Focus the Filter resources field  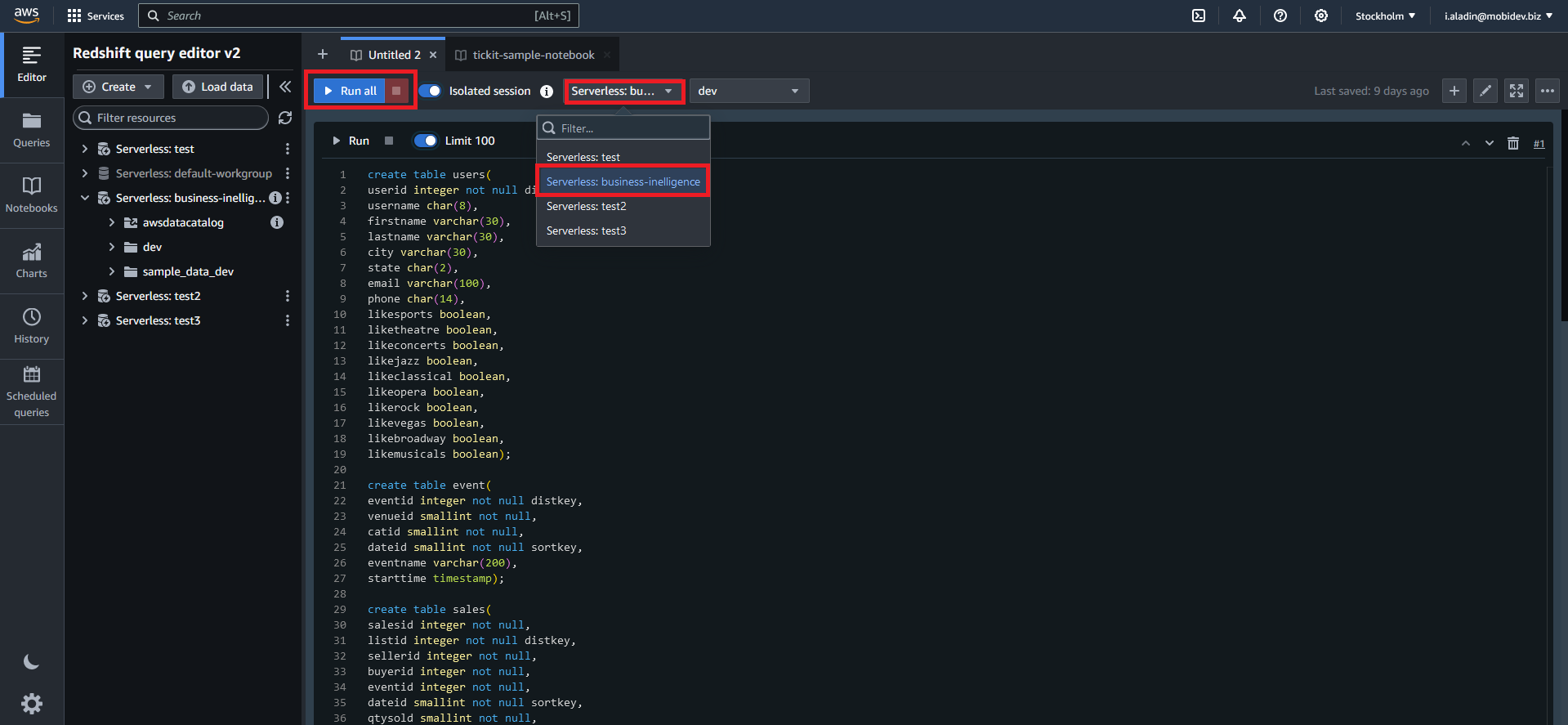(x=171, y=118)
